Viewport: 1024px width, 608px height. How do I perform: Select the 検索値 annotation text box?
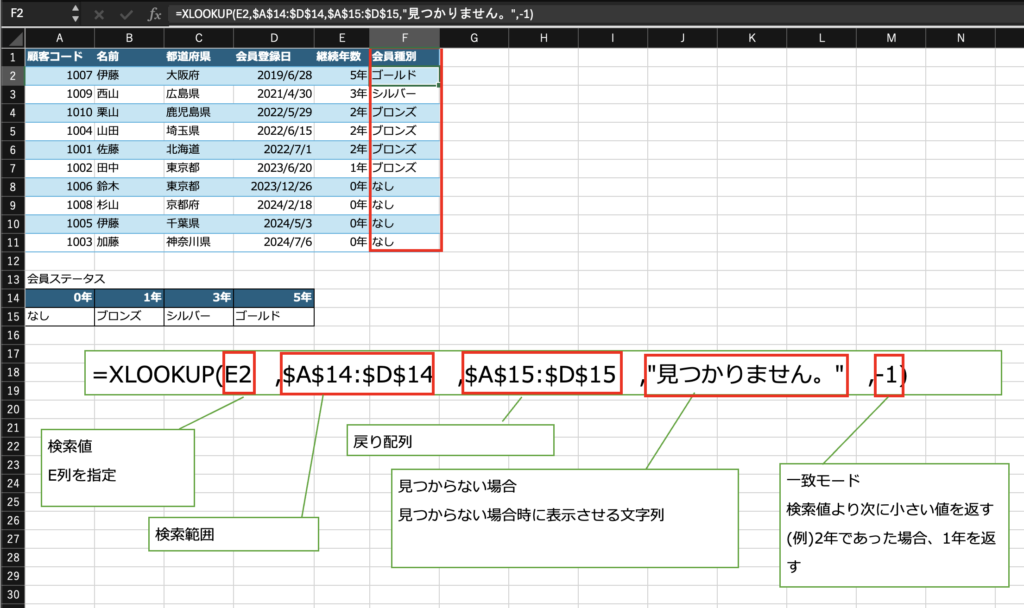point(118,468)
